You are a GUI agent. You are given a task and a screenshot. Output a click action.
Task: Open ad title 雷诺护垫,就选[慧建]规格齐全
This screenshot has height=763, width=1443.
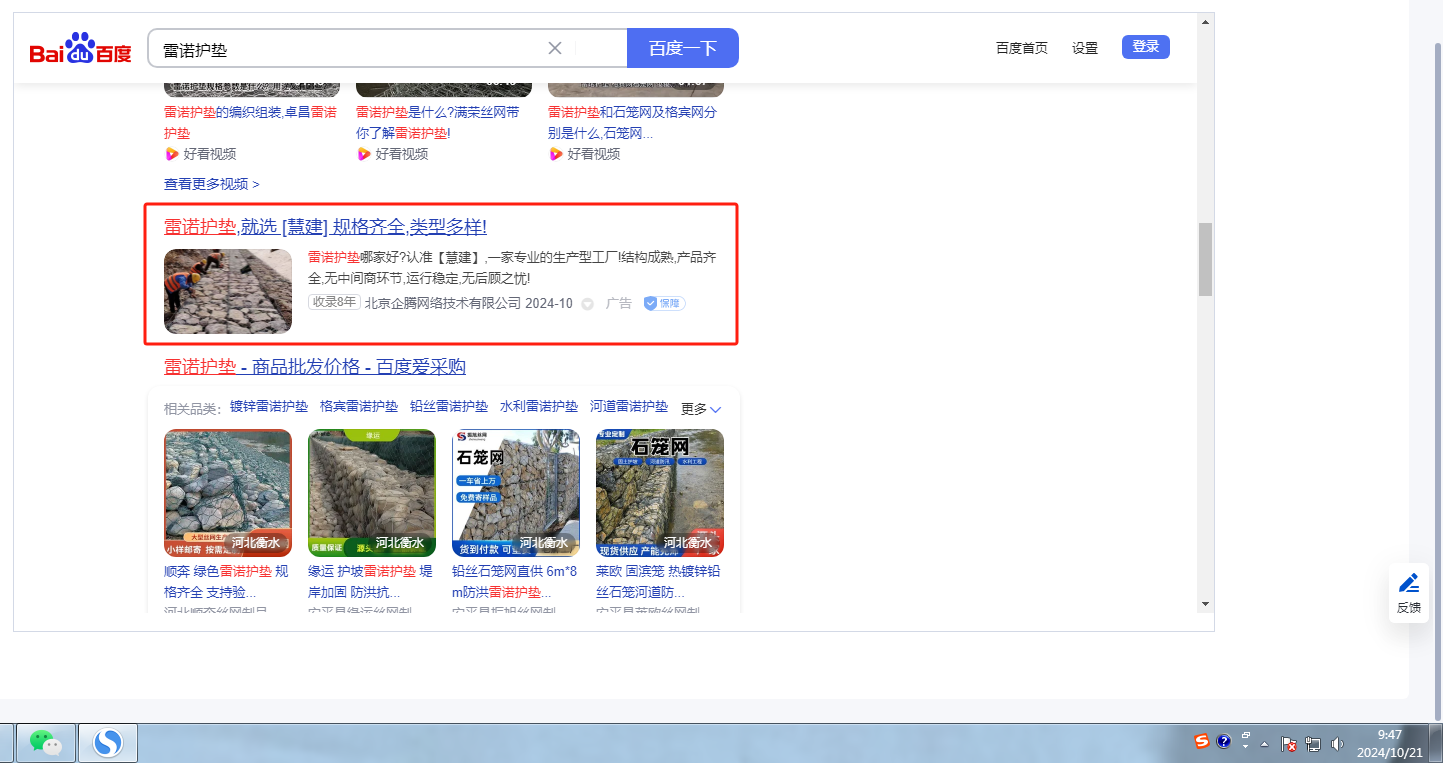pos(325,227)
